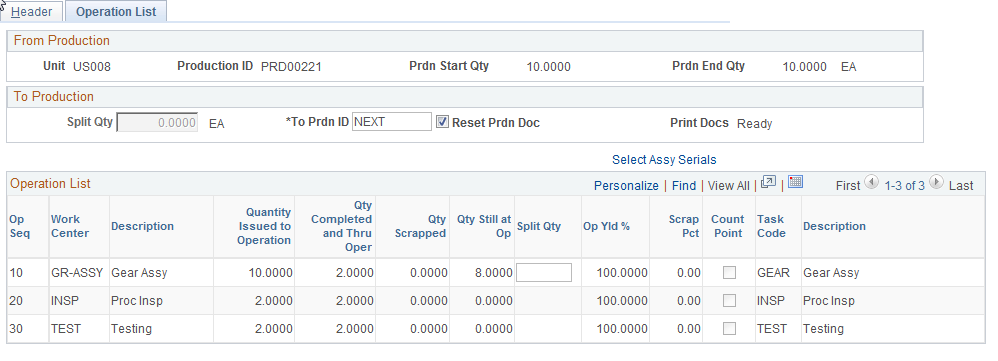Image resolution: width=998 pixels, height=361 pixels.
Task: Click Find link in grid header
Action: [684, 185]
